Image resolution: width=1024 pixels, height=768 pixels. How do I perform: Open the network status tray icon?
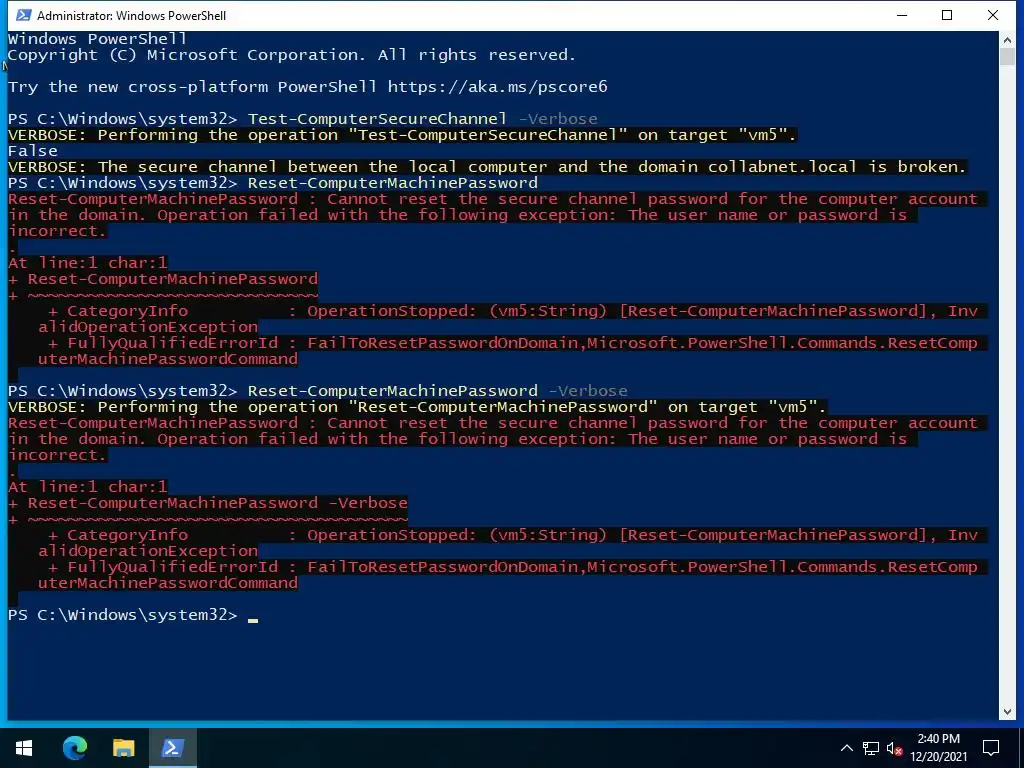(871, 748)
